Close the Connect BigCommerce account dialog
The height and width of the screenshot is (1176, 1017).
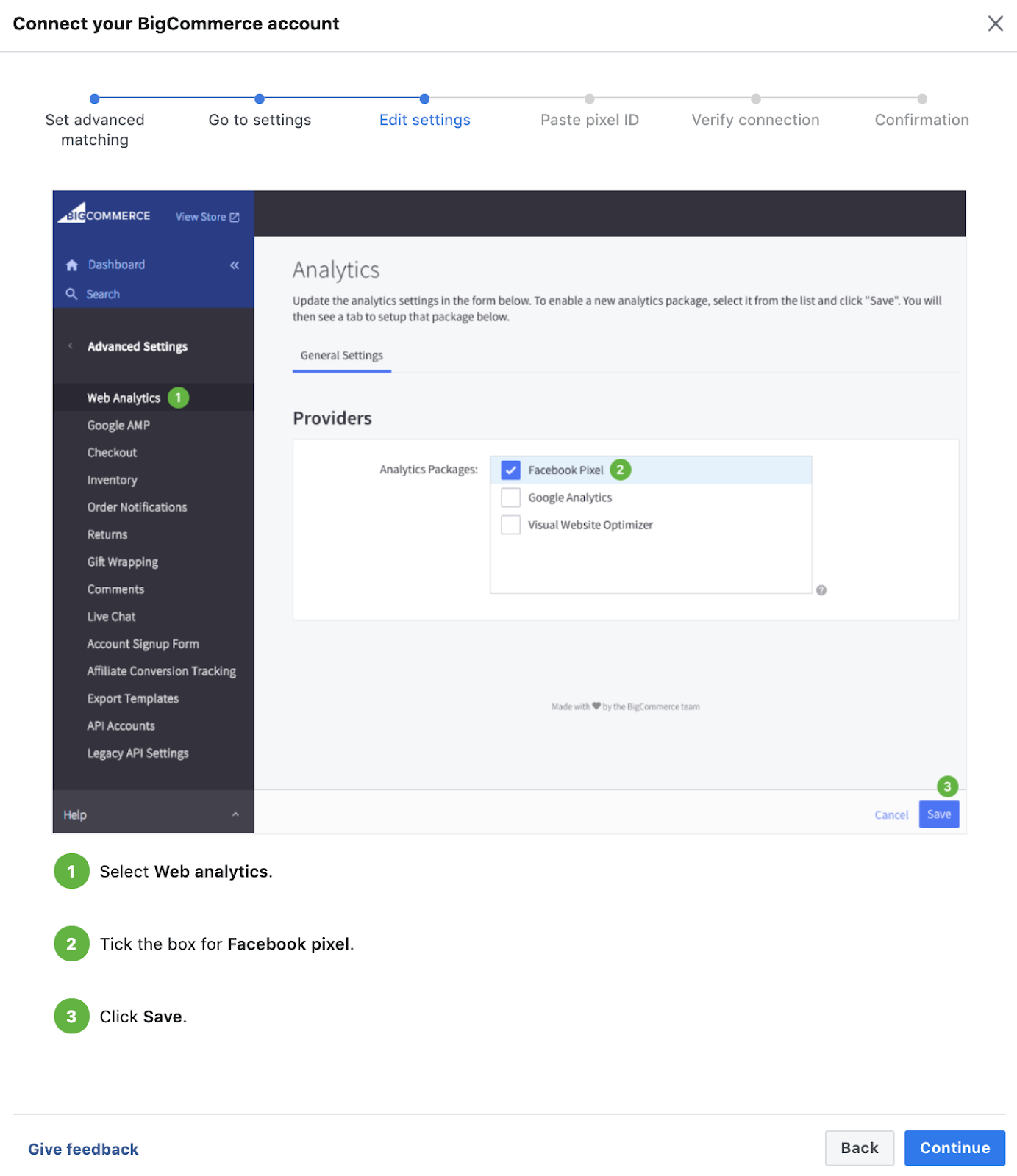point(995,24)
